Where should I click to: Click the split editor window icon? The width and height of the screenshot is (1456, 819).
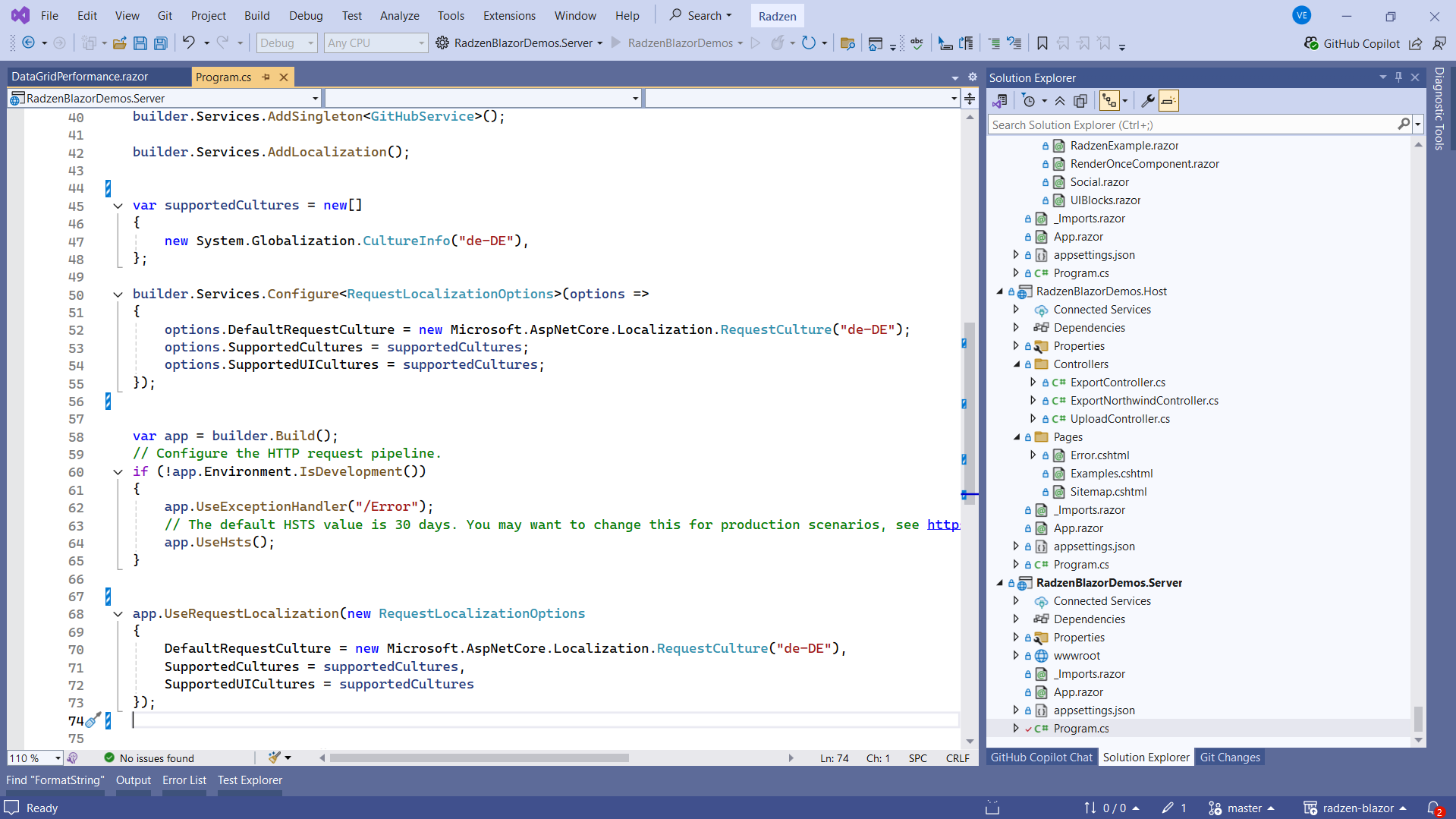point(970,99)
